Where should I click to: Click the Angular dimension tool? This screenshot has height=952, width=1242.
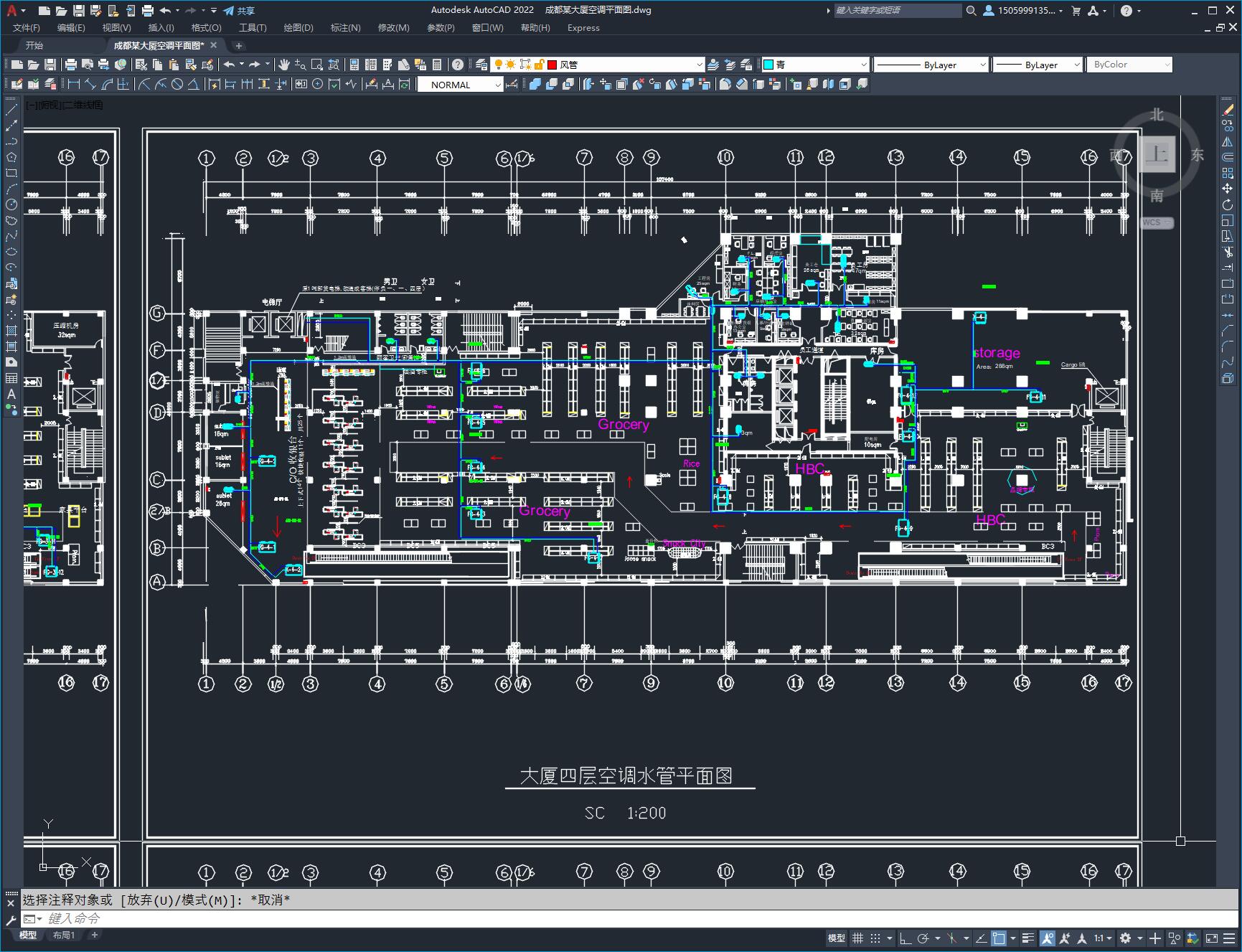click(194, 85)
